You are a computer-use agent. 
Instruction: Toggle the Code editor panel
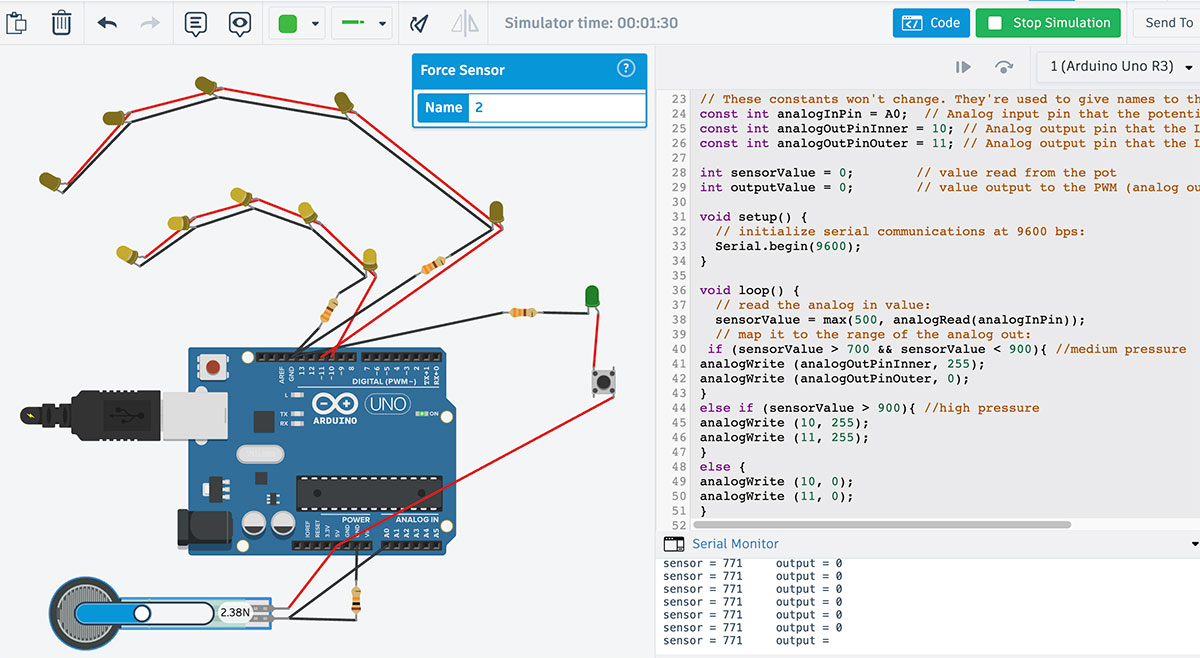click(x=930, y=23)
